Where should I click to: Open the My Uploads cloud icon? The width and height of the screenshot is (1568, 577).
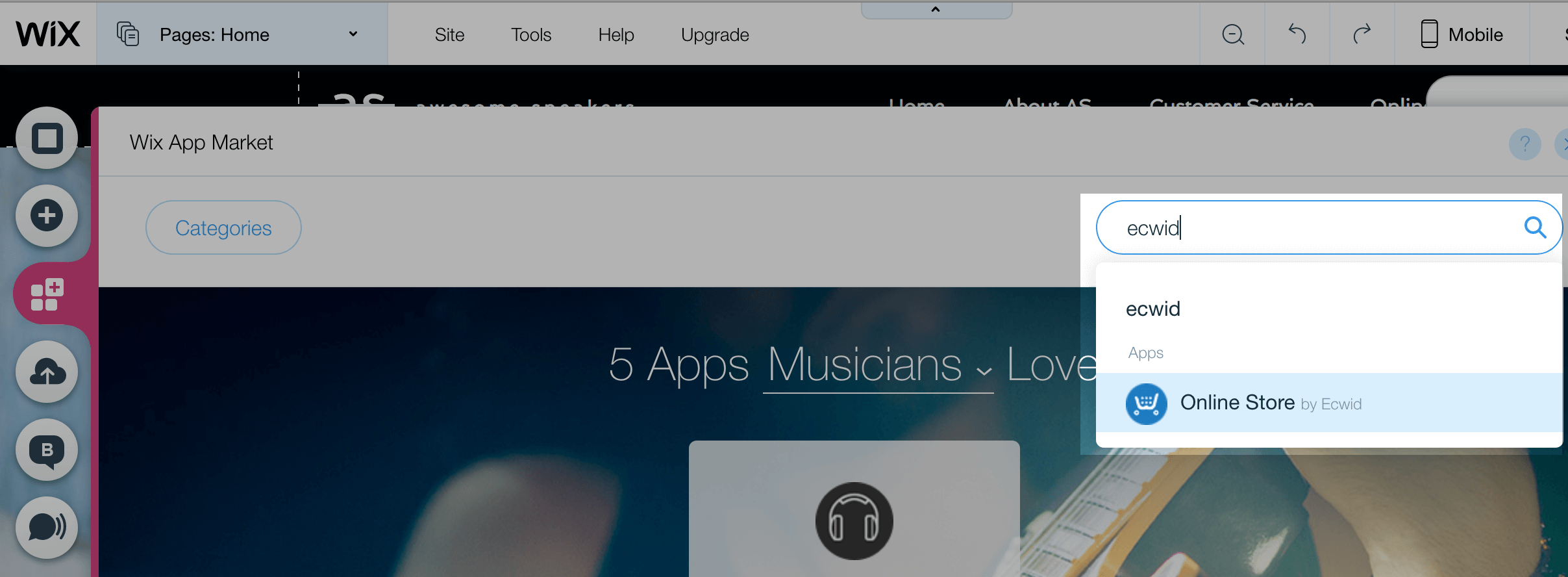click(47, 372)
